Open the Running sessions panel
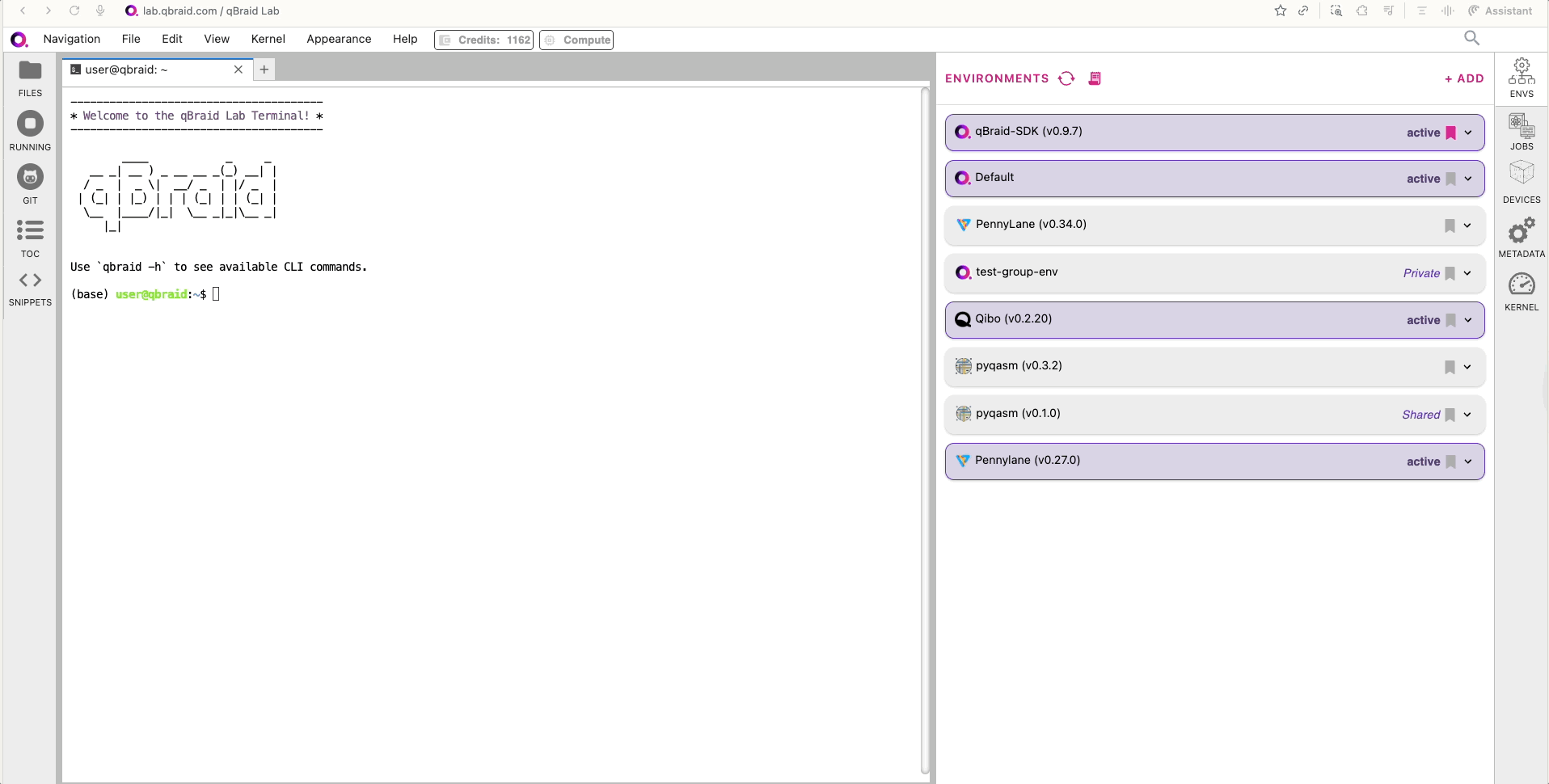 [x=30, y=131]
